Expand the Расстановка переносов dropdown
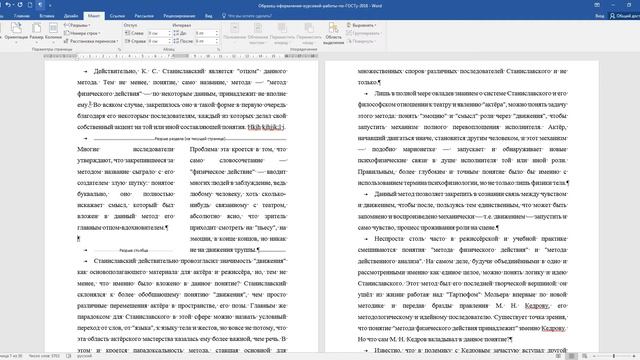 tap(91, 41)
